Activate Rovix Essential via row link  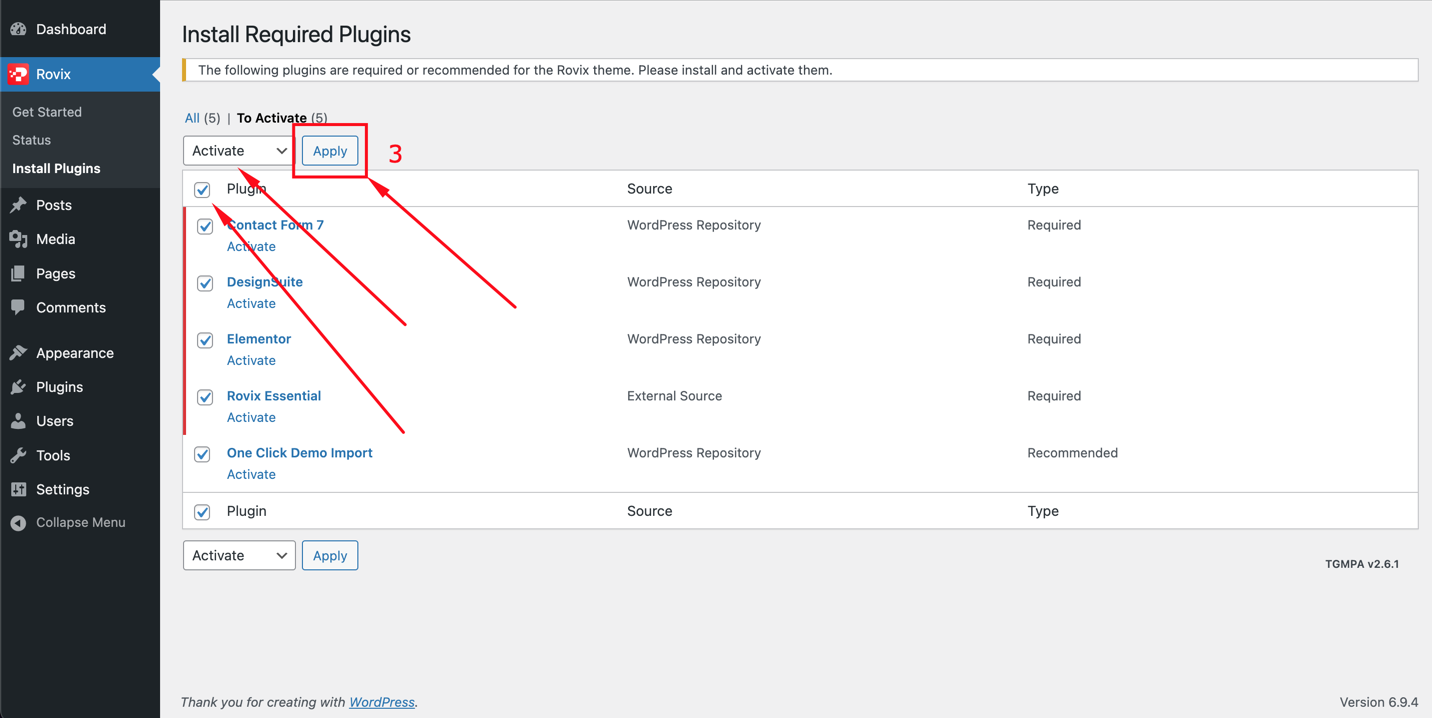pyautogui.click(x=251, y=418)
